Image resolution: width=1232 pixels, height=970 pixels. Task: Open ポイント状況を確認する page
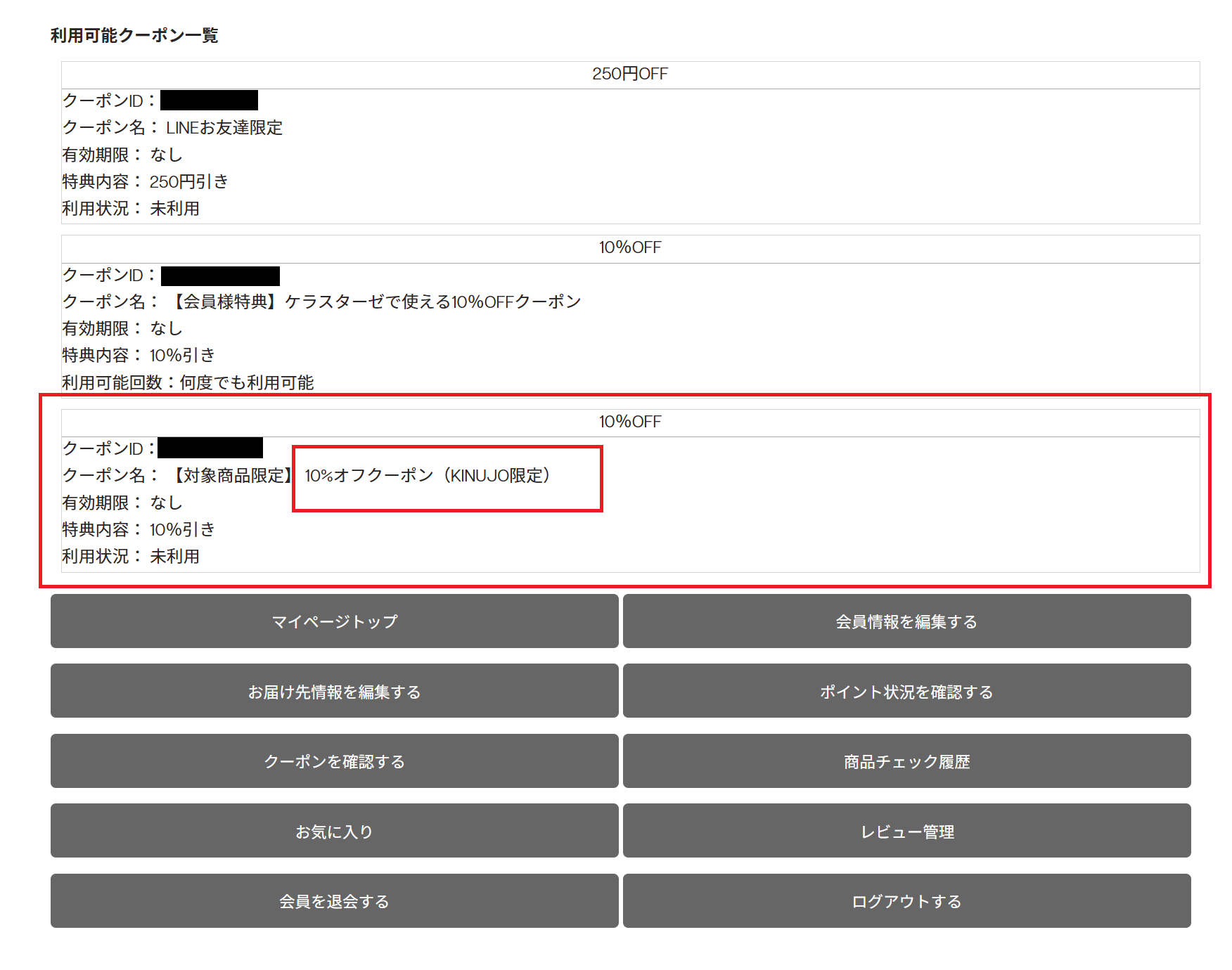[906, 692]
